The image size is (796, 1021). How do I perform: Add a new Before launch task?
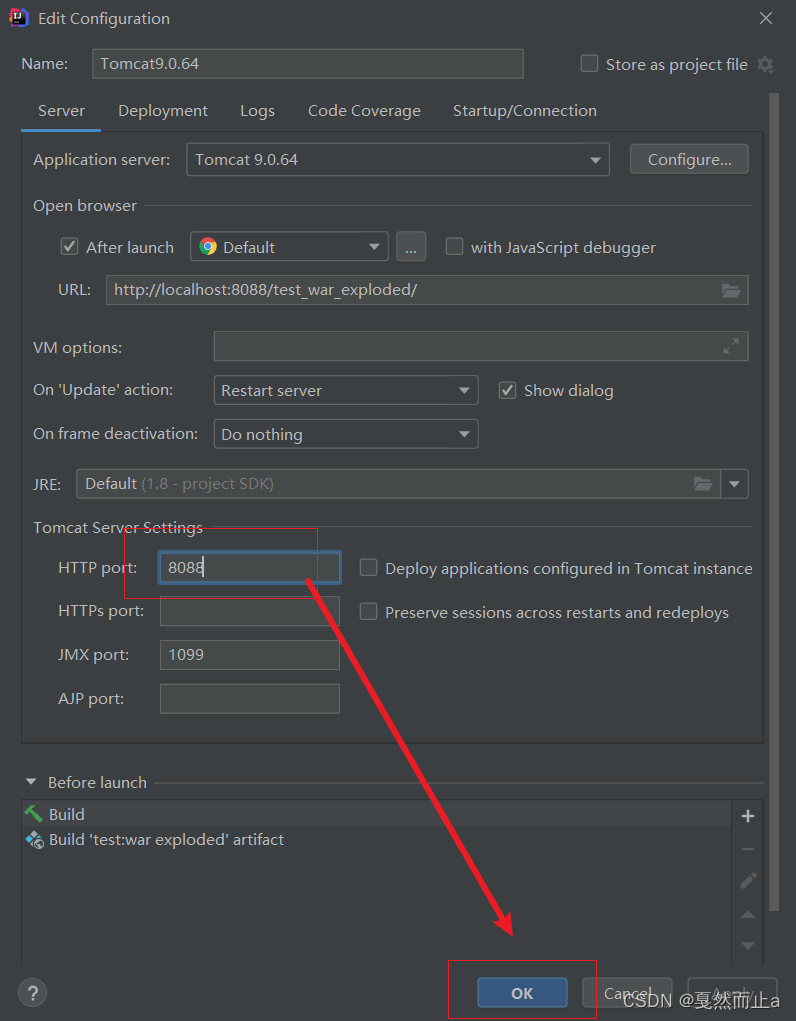pyautogui.click(x=748, y=815)
